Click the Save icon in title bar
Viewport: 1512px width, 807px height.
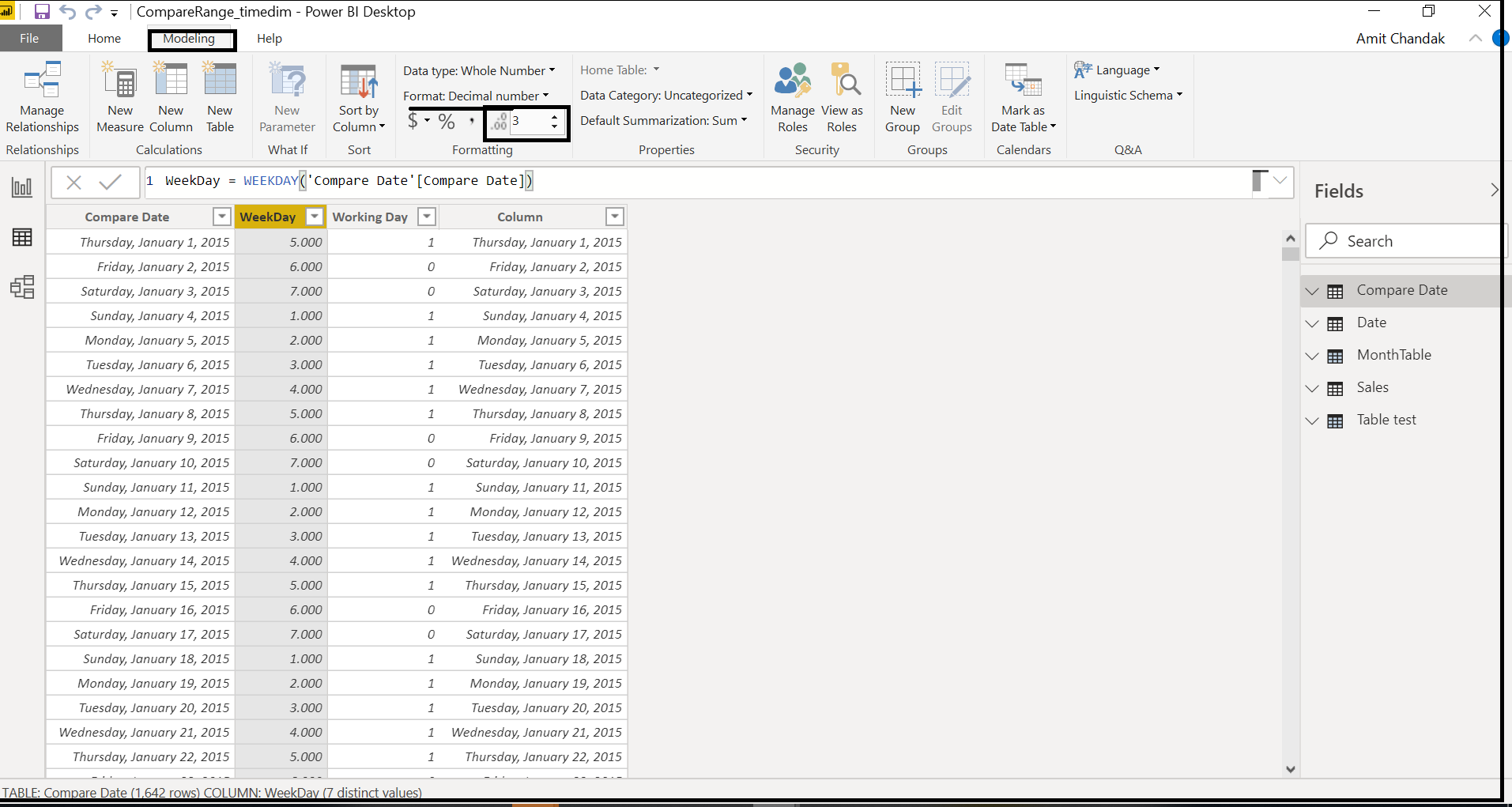click(x=42, y=12)
